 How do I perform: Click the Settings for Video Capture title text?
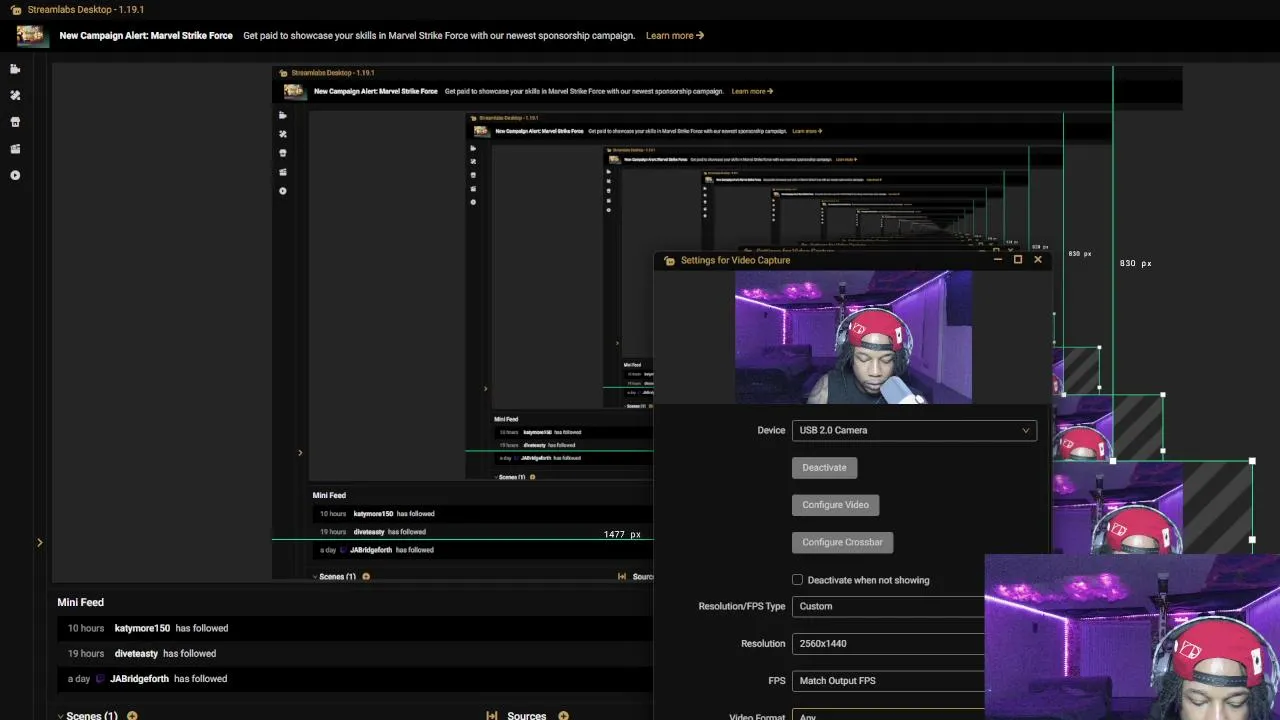click(735, 260)
